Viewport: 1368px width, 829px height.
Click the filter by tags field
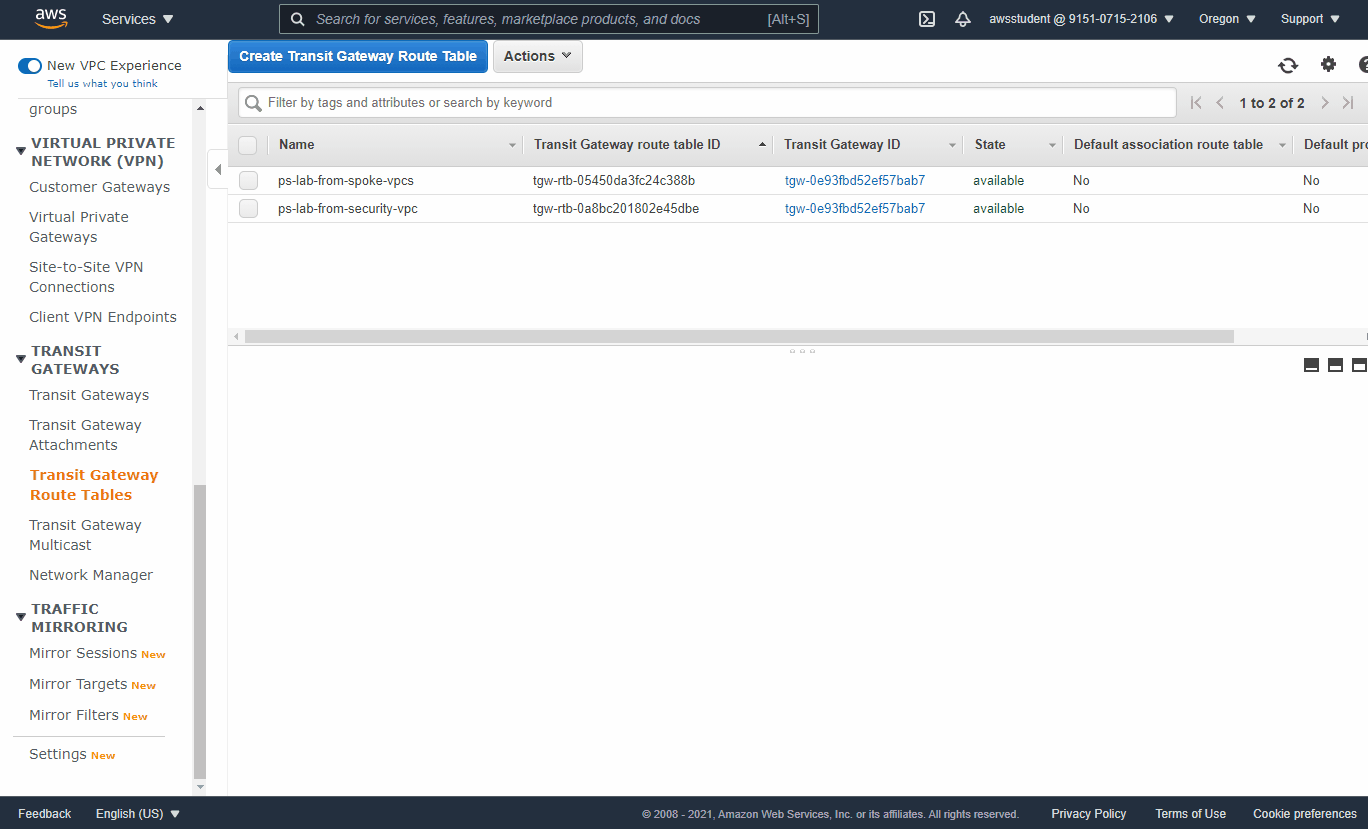point(707,103)
